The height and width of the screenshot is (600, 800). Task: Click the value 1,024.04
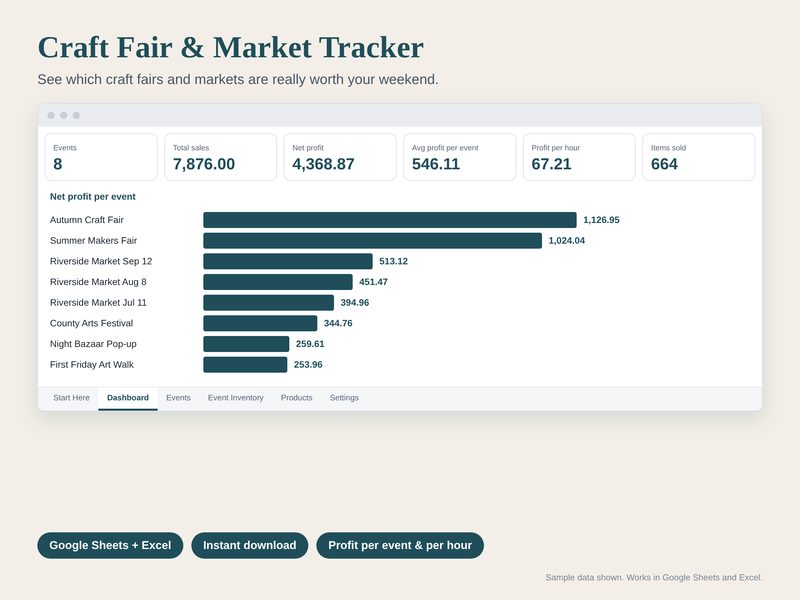click(567, 241)
